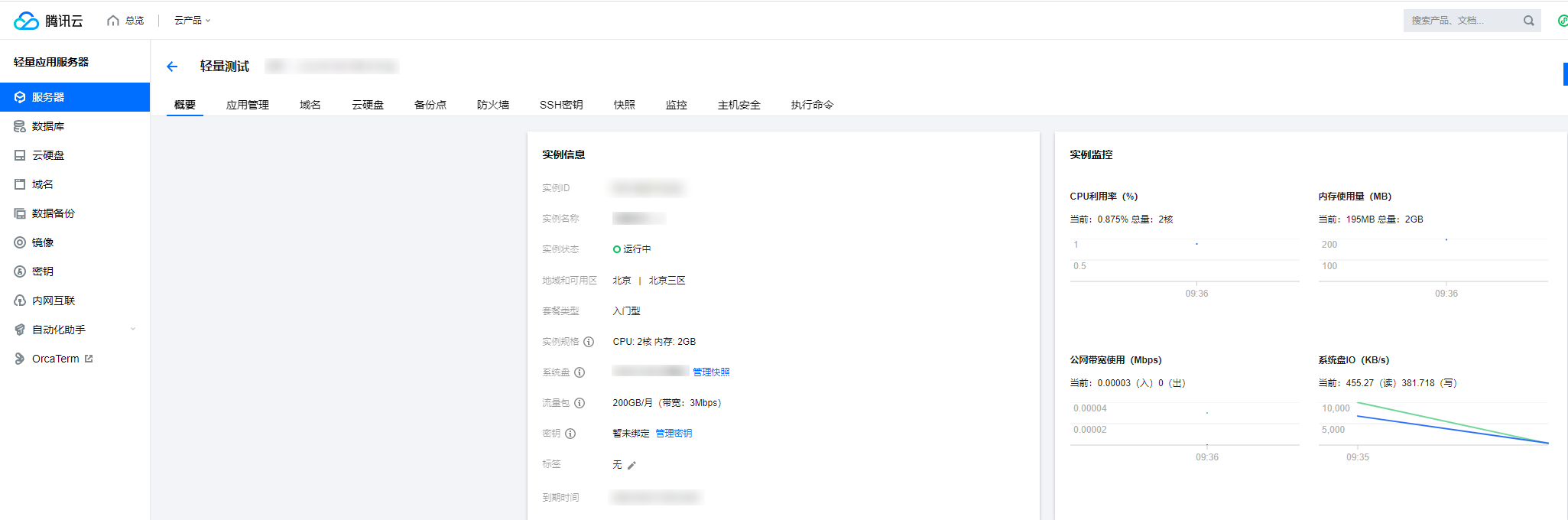
Task: Switch to the 执行命令 tab
Action: tap(813, 105)
